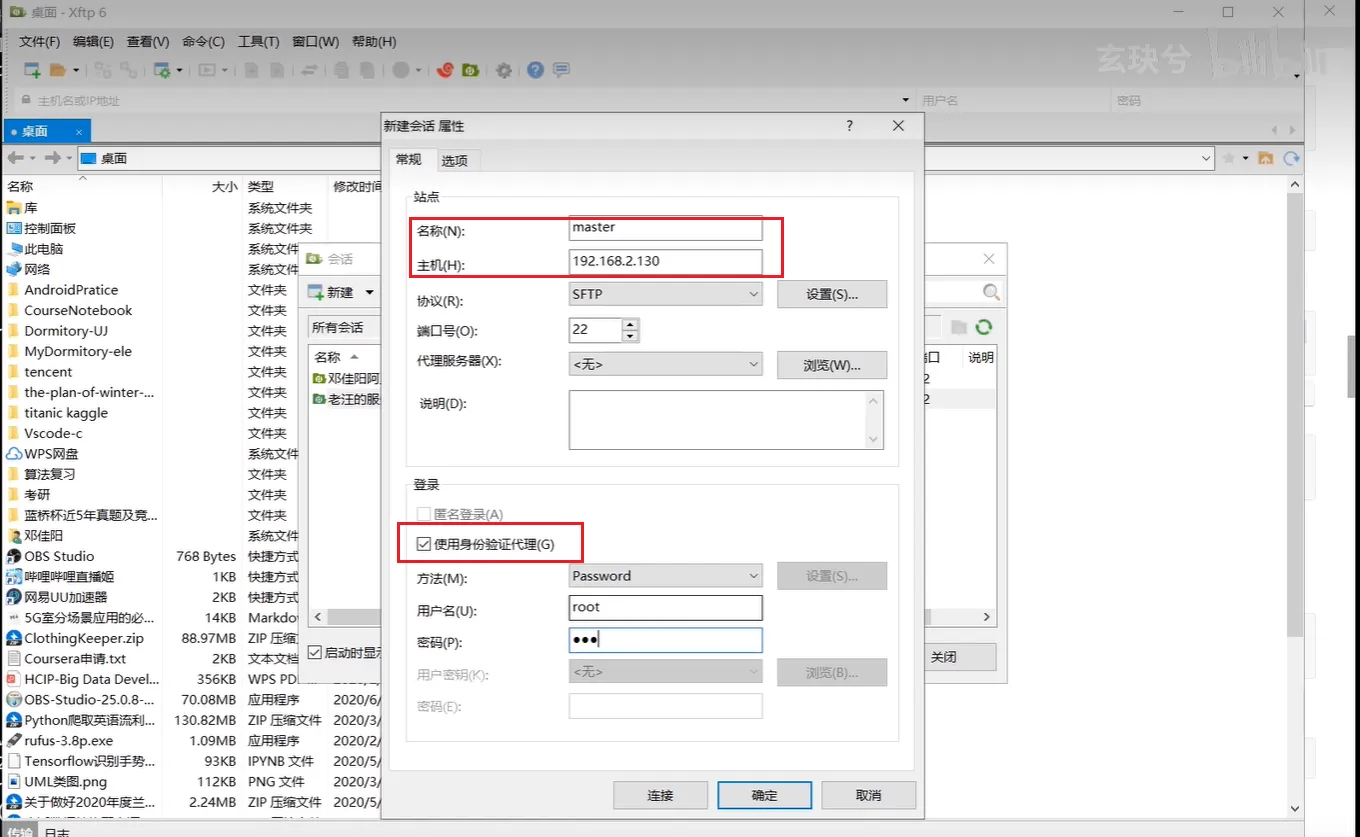Increase the port number with the up arrow

click(x=630, y=324)
